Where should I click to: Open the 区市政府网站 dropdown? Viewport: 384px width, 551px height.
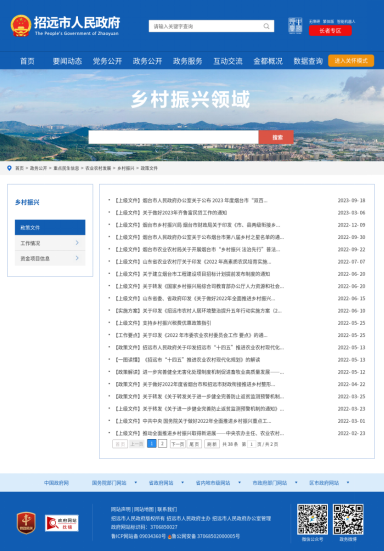click(329, 483)
